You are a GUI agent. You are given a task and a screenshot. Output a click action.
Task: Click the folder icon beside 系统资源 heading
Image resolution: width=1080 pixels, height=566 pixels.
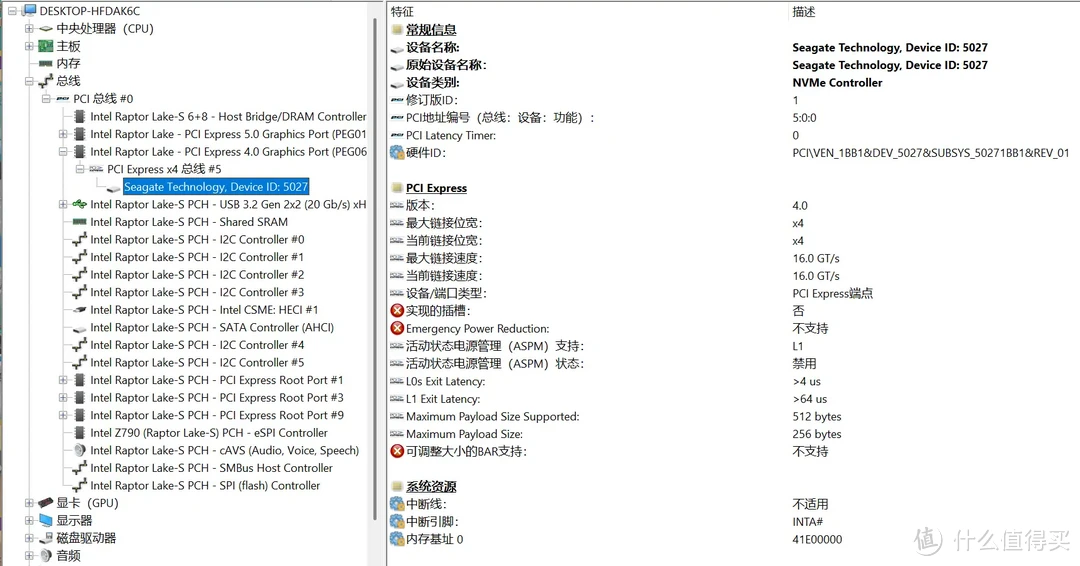pyautogui.click(x=397, y=486)
